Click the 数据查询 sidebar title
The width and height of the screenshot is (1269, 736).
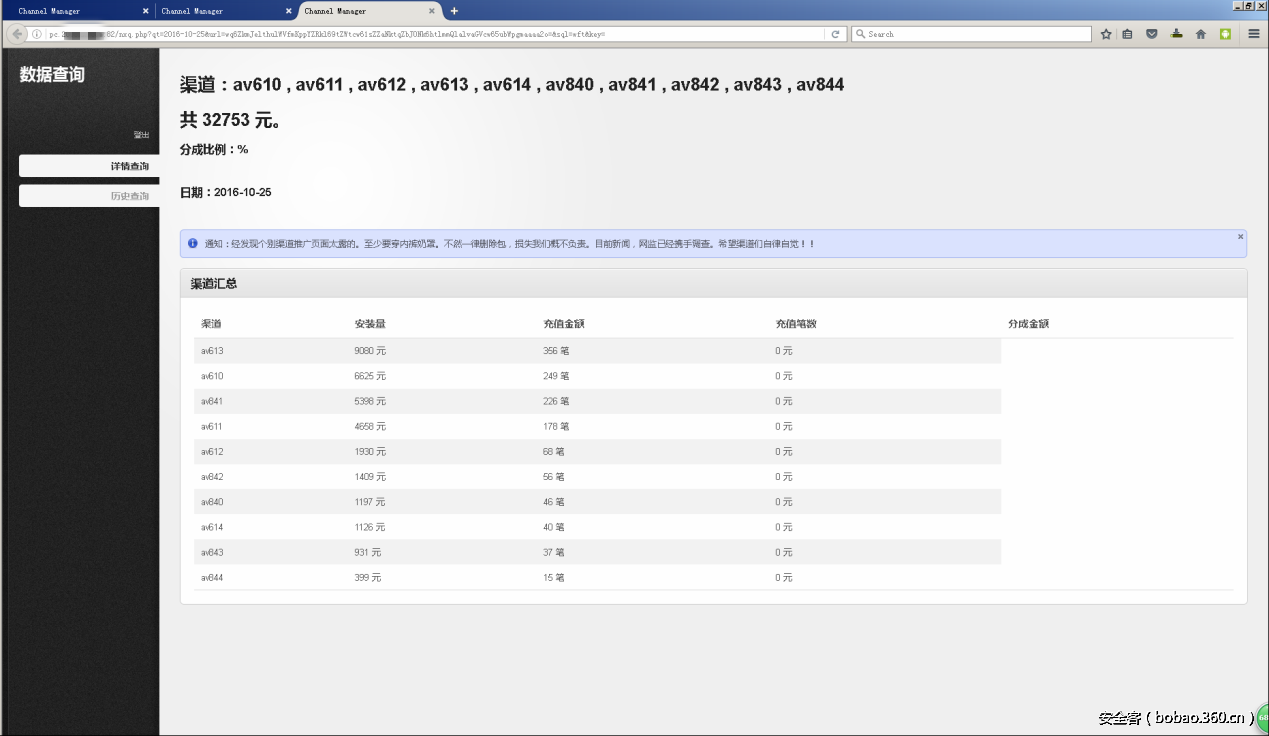pyautogui.click(x=52, y=75)
